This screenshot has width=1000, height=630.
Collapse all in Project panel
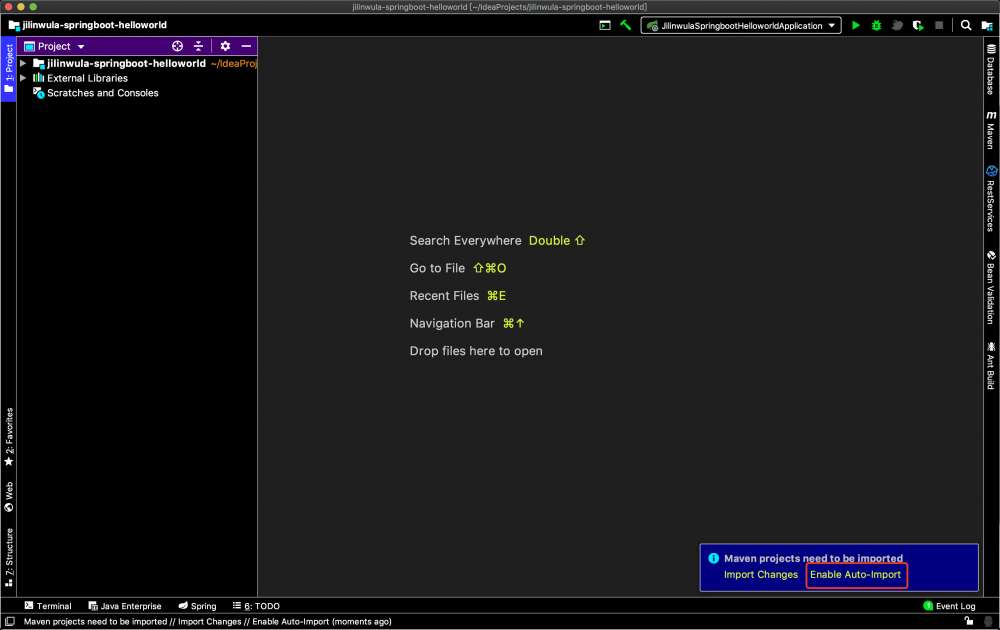198,46
